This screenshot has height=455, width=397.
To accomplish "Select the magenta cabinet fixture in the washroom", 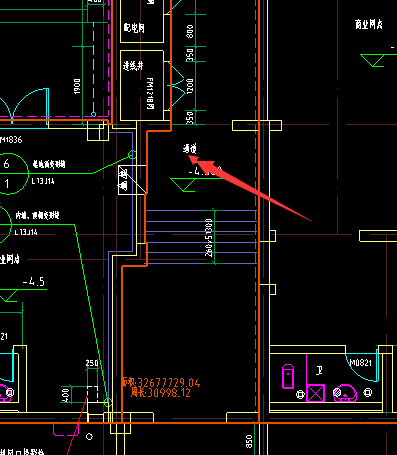I will [288, 376].
